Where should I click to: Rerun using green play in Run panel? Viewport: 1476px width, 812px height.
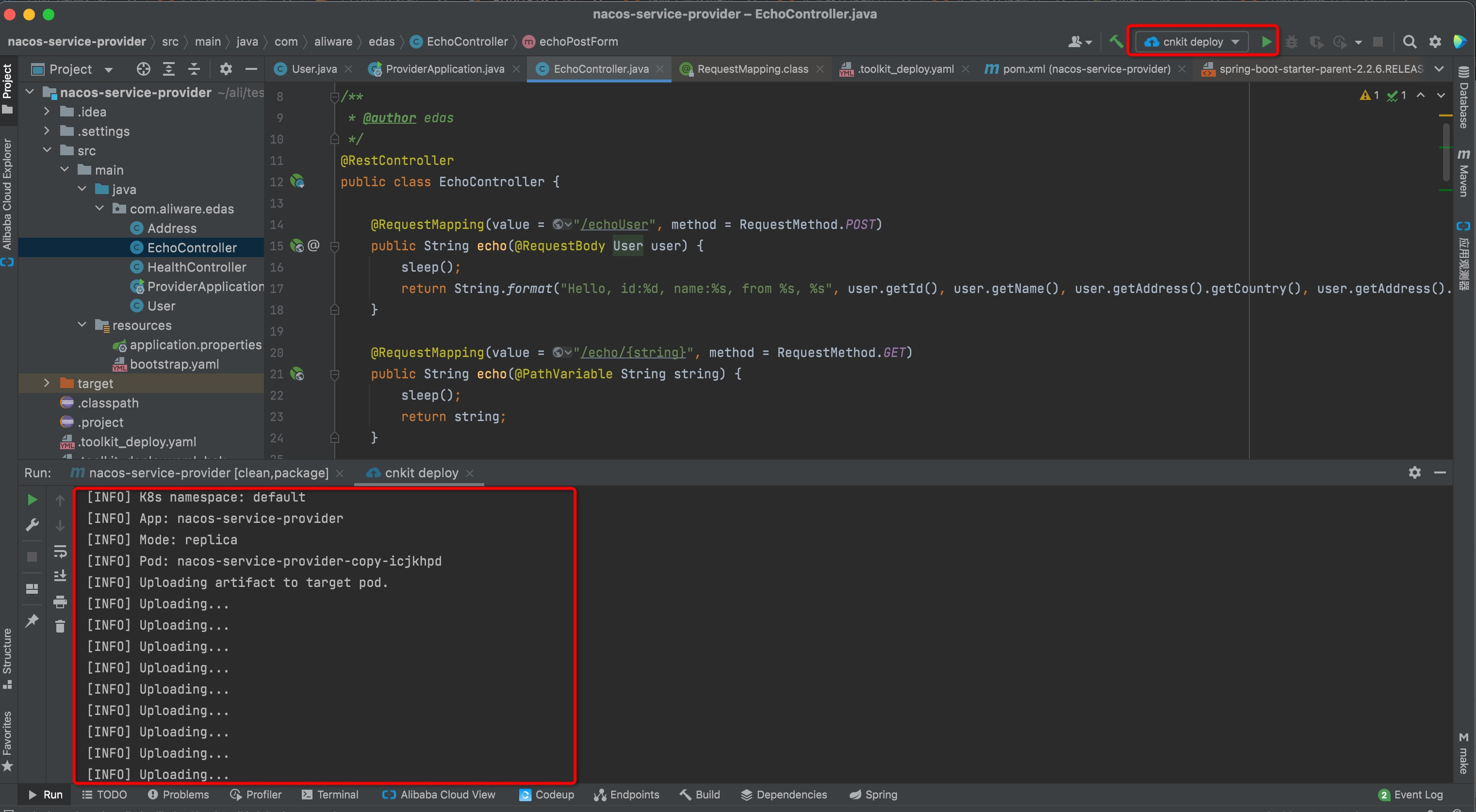[32, 500]
